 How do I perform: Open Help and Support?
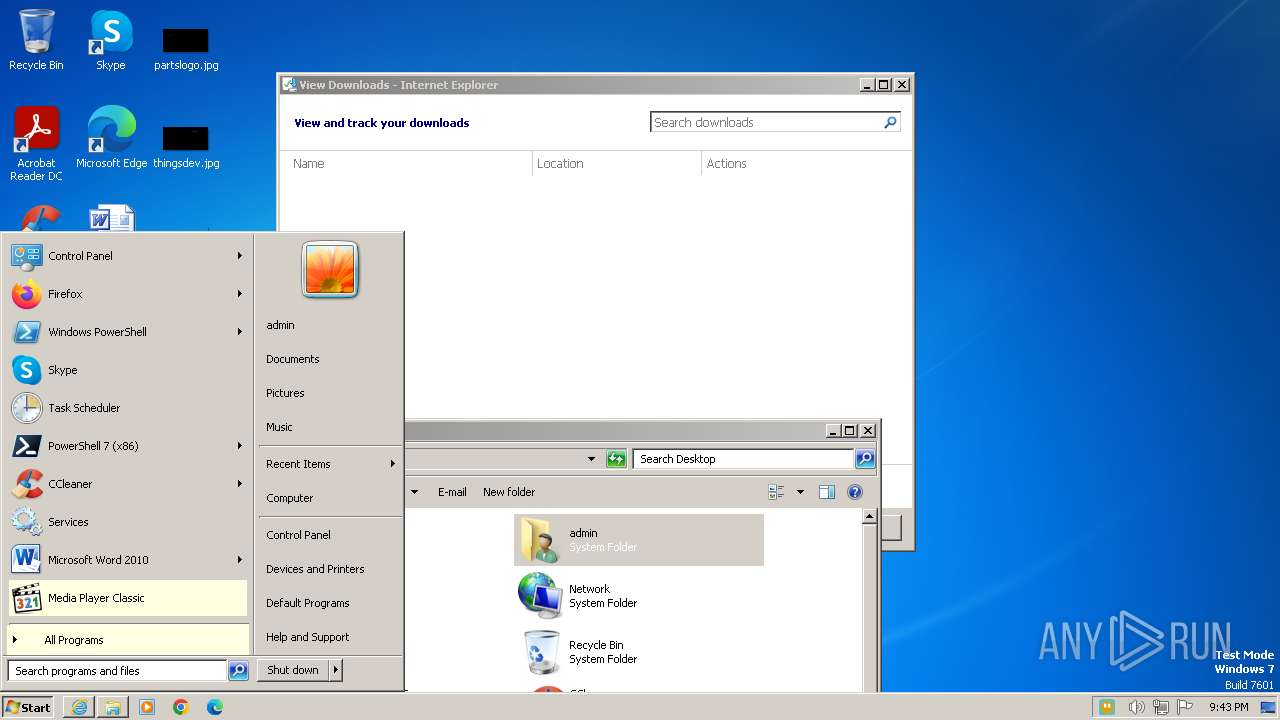coord(307,637)
